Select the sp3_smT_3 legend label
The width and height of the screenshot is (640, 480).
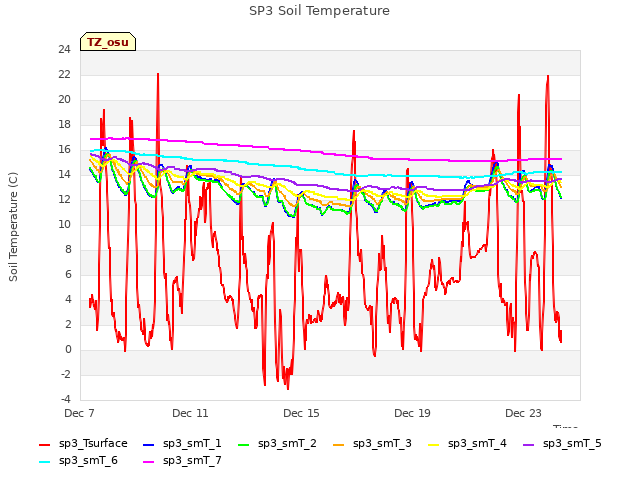coord(382,444)
